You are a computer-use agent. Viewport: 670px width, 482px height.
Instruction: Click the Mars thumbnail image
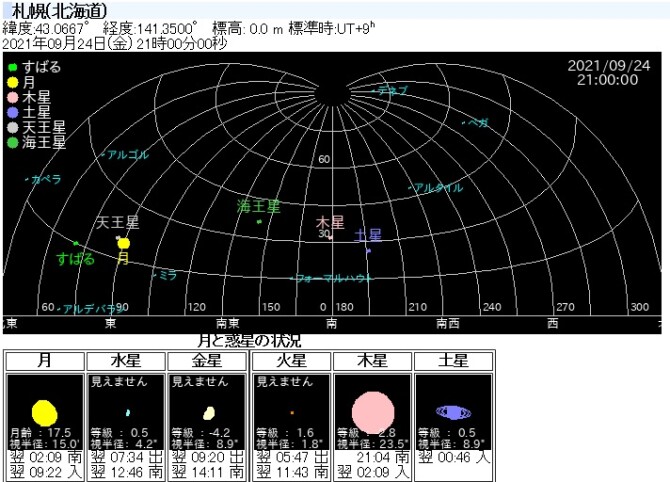292,413
